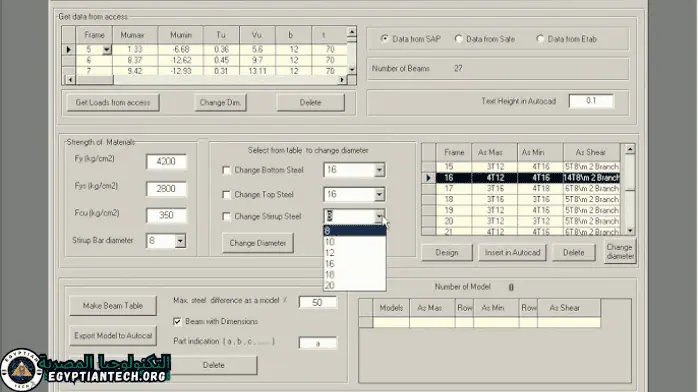Edit the Fys (kg/cm2) field
Image resolution: width=698 pixels, height=392 pixels.
click(166, 189)
